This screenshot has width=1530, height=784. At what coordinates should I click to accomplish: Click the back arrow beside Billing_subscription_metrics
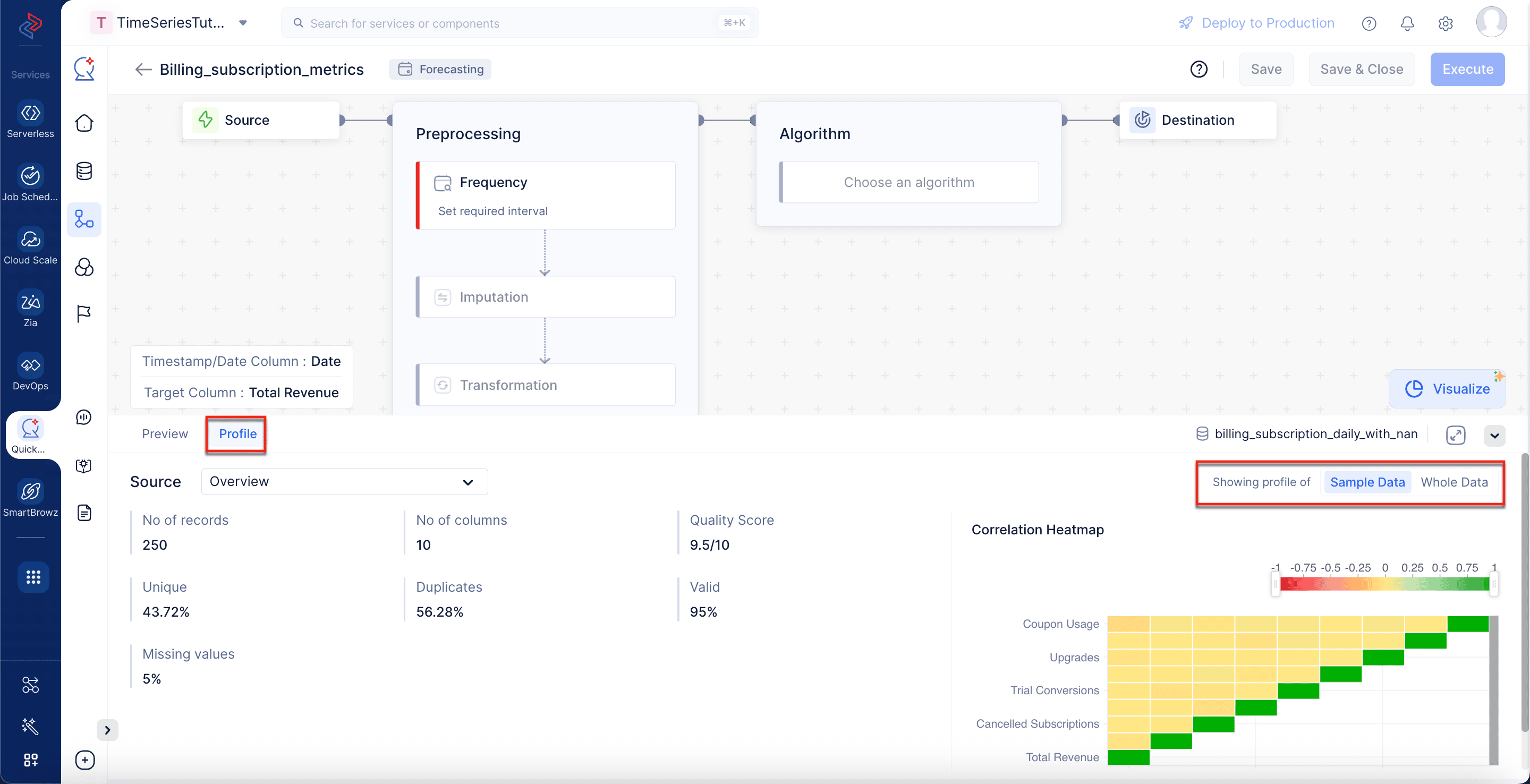pos(143,70)
